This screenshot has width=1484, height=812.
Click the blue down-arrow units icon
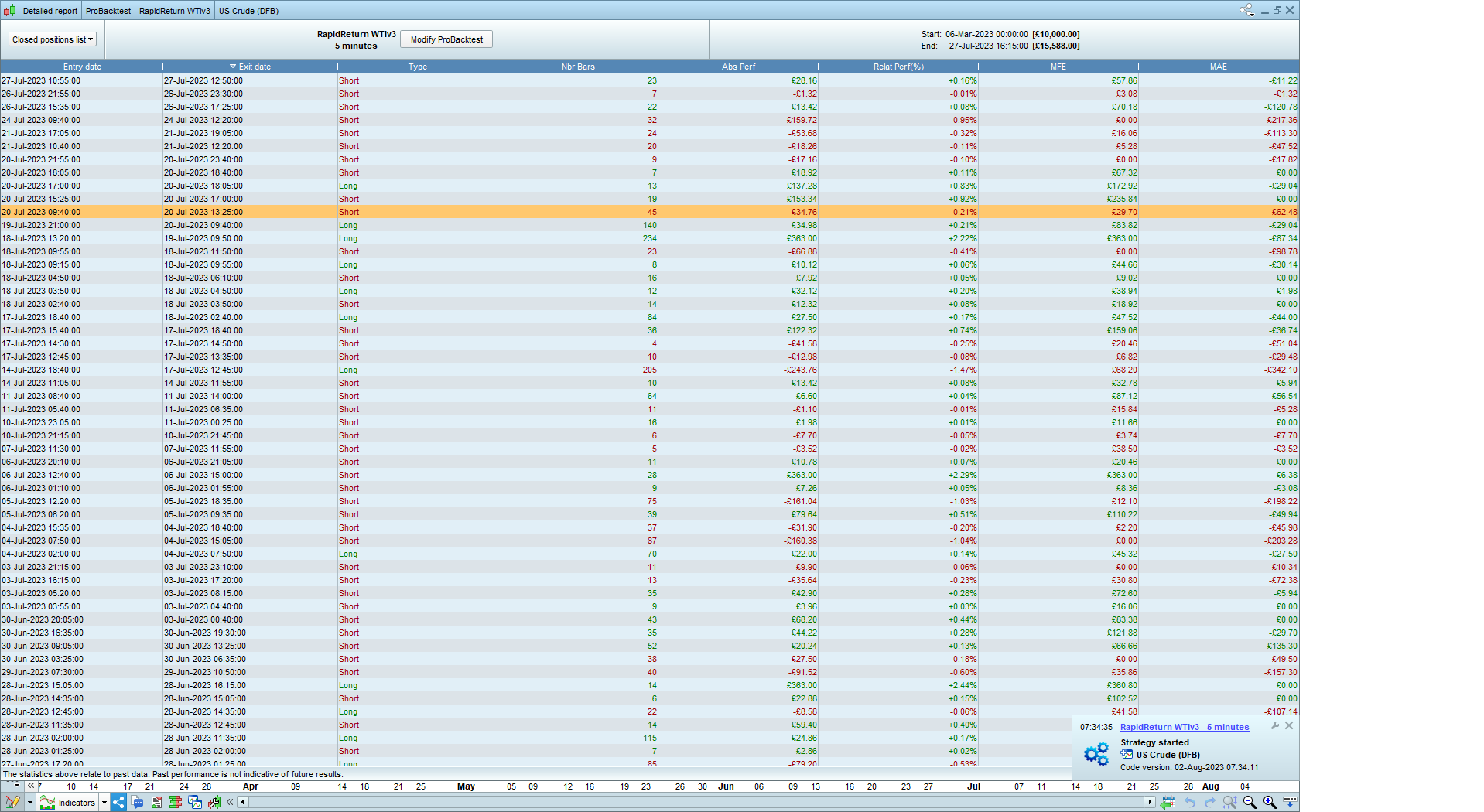(x=1290, y=802)
